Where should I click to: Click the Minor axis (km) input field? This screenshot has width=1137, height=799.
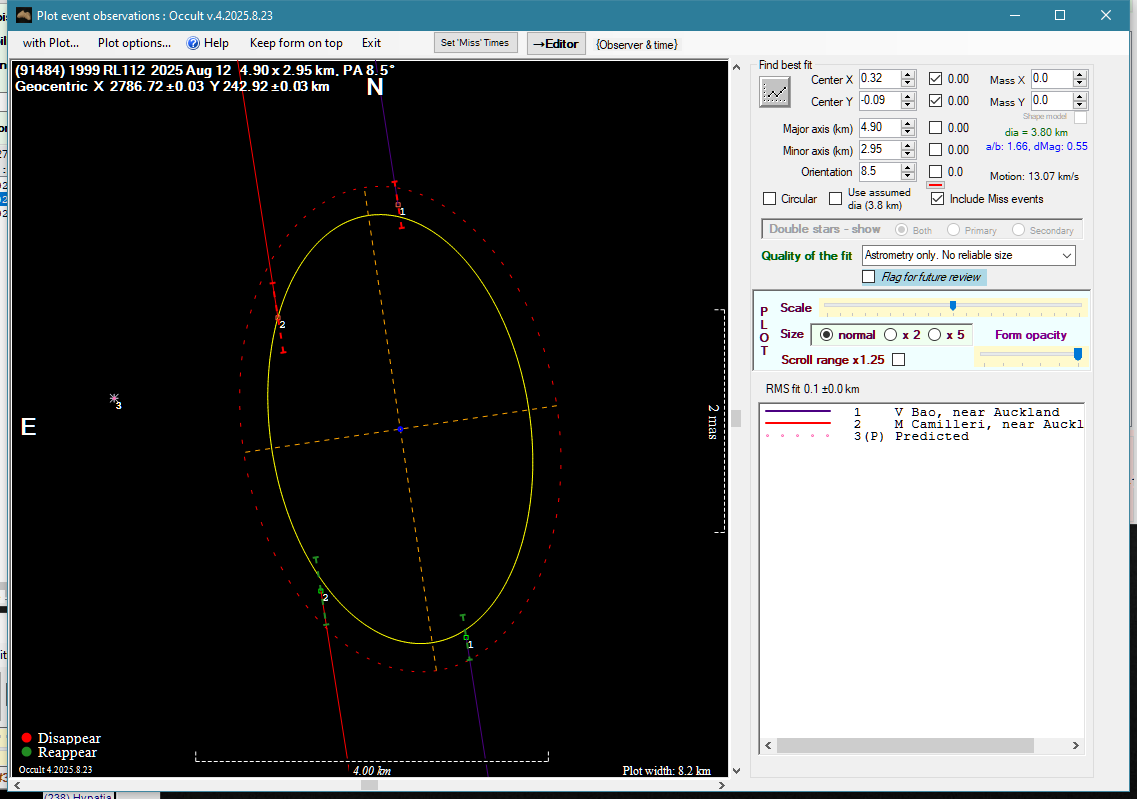(878, 150)
